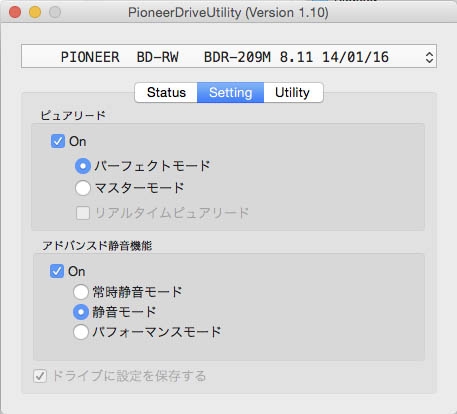This screenshot has width=457, height=414.
Task: Choose the 静音モード radio button
Action: coord(81,312)
